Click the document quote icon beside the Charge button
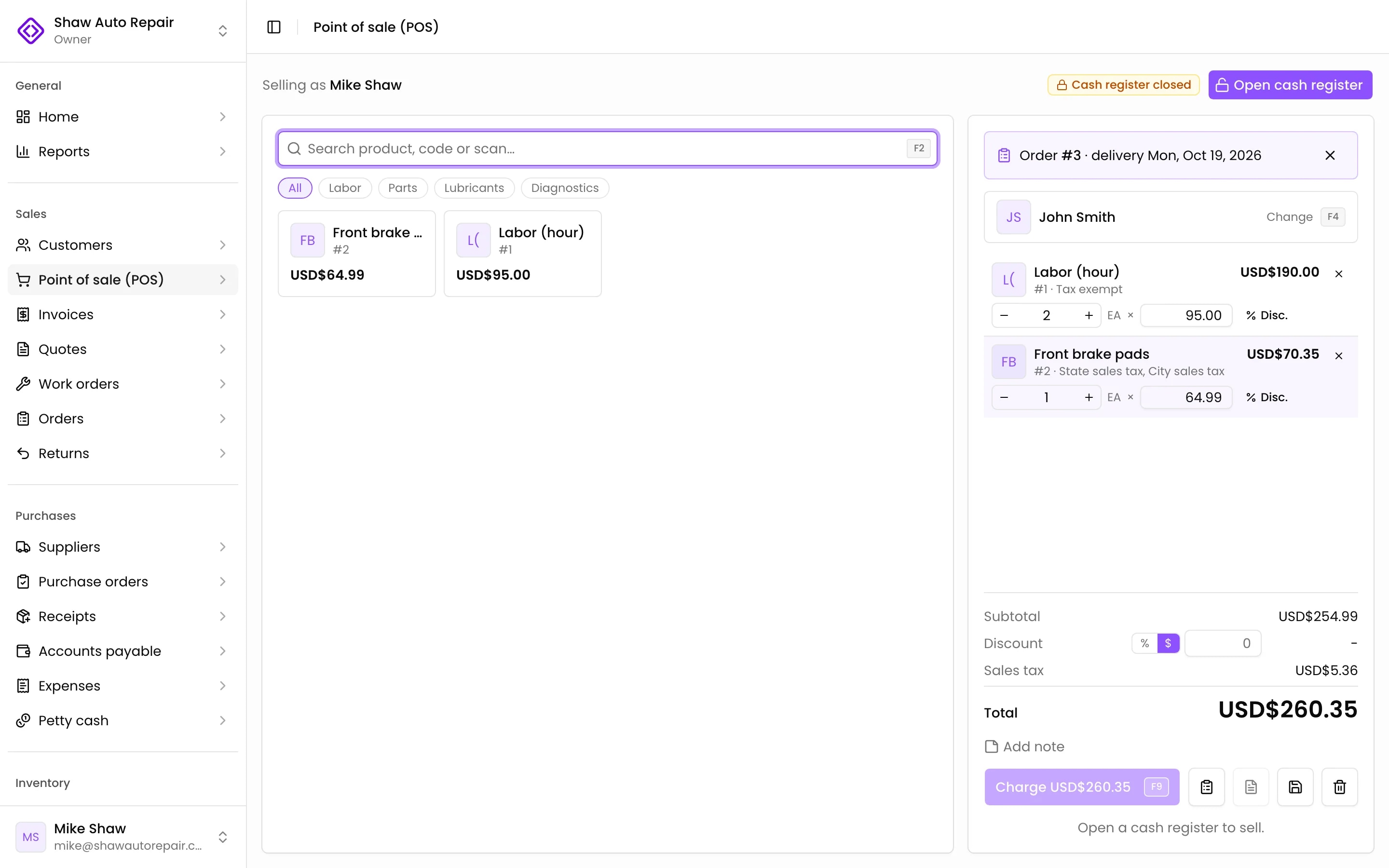The width and height of the screenshot is (1389, 868). pos(1251,787)
